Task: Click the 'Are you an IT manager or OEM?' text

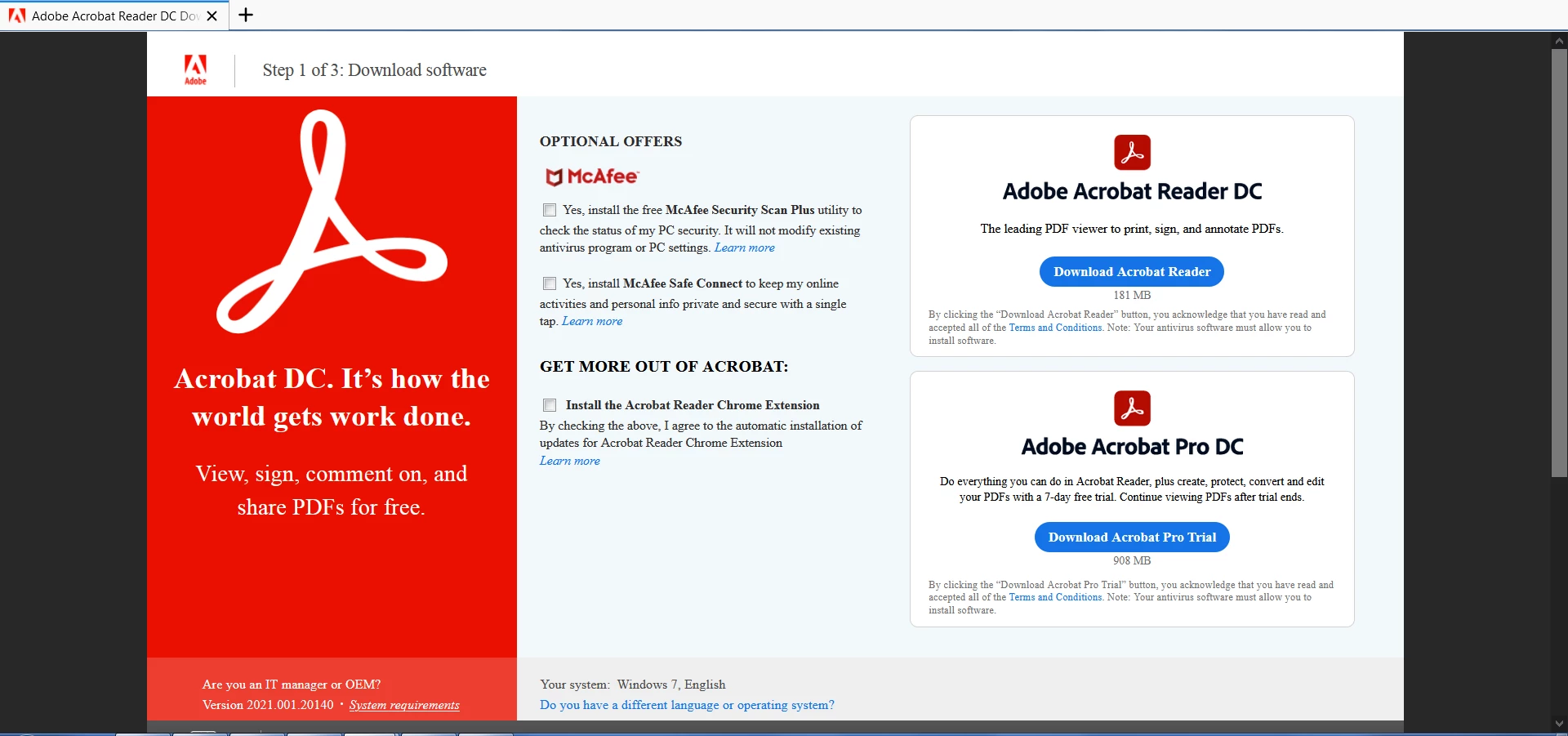Action: pos(292,685)
